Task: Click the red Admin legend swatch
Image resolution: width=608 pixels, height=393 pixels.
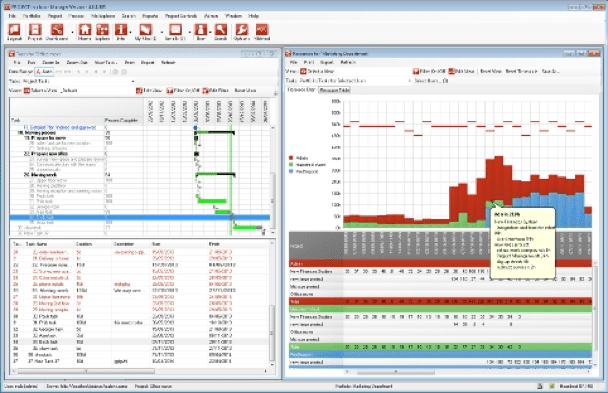Action: (x=291, y=158)
